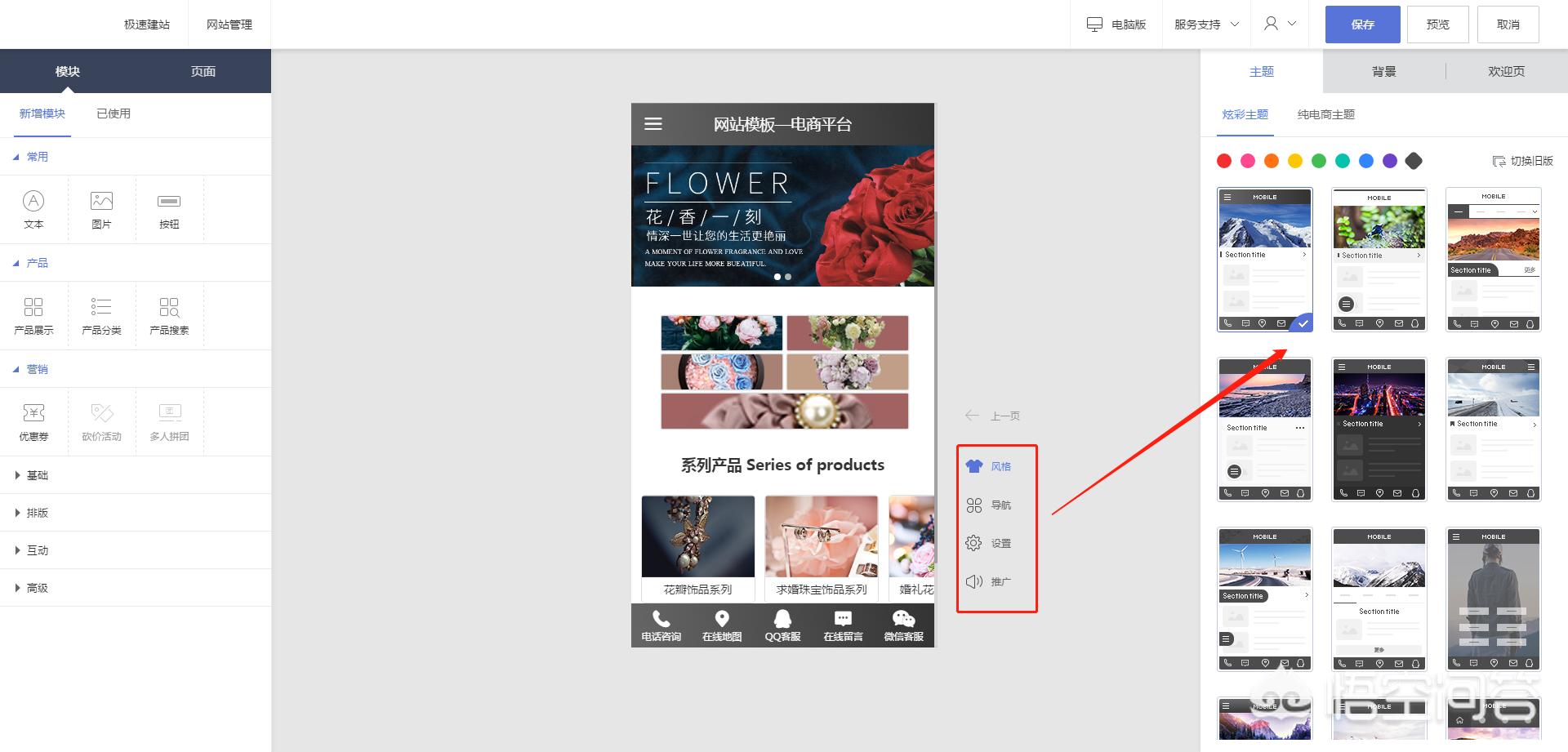Switch to 模块 tab
Viewport: 1568px width, 752px height.
click(68, 71)
